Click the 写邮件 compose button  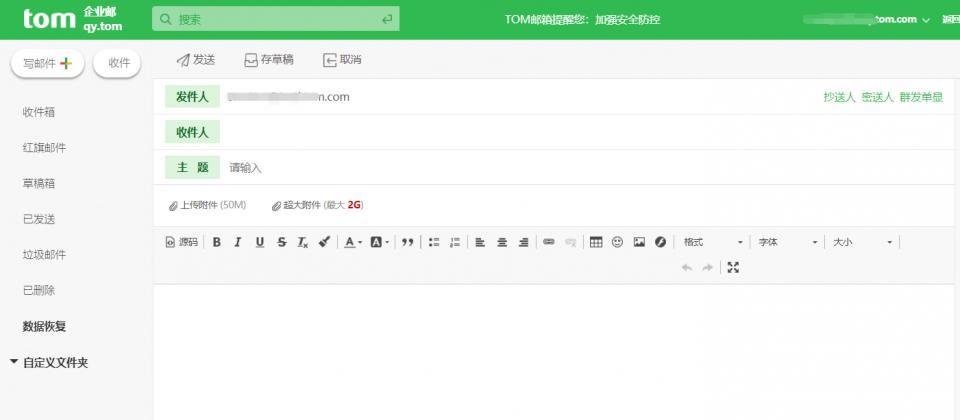click(x=48, y=64)
